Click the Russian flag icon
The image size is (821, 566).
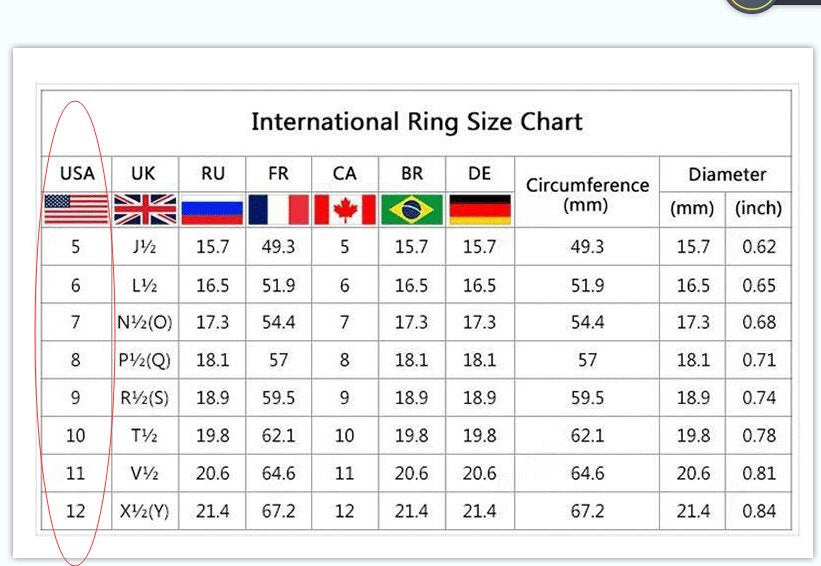213,209
